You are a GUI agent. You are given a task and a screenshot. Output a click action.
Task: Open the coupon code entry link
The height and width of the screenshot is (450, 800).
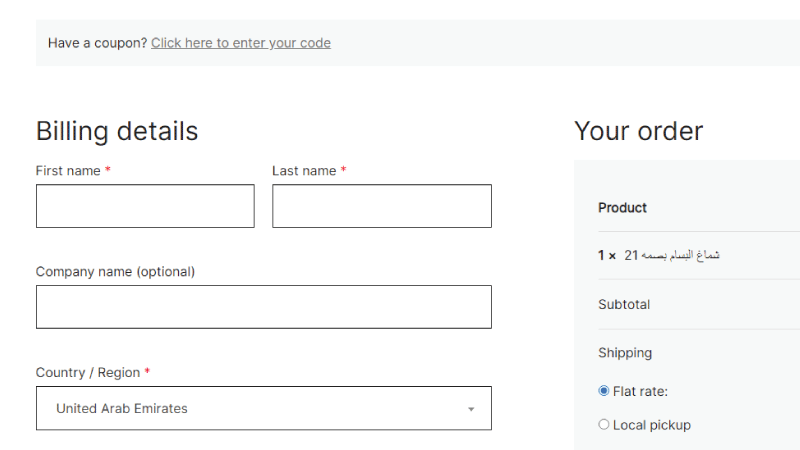click(x=240, y=43)
